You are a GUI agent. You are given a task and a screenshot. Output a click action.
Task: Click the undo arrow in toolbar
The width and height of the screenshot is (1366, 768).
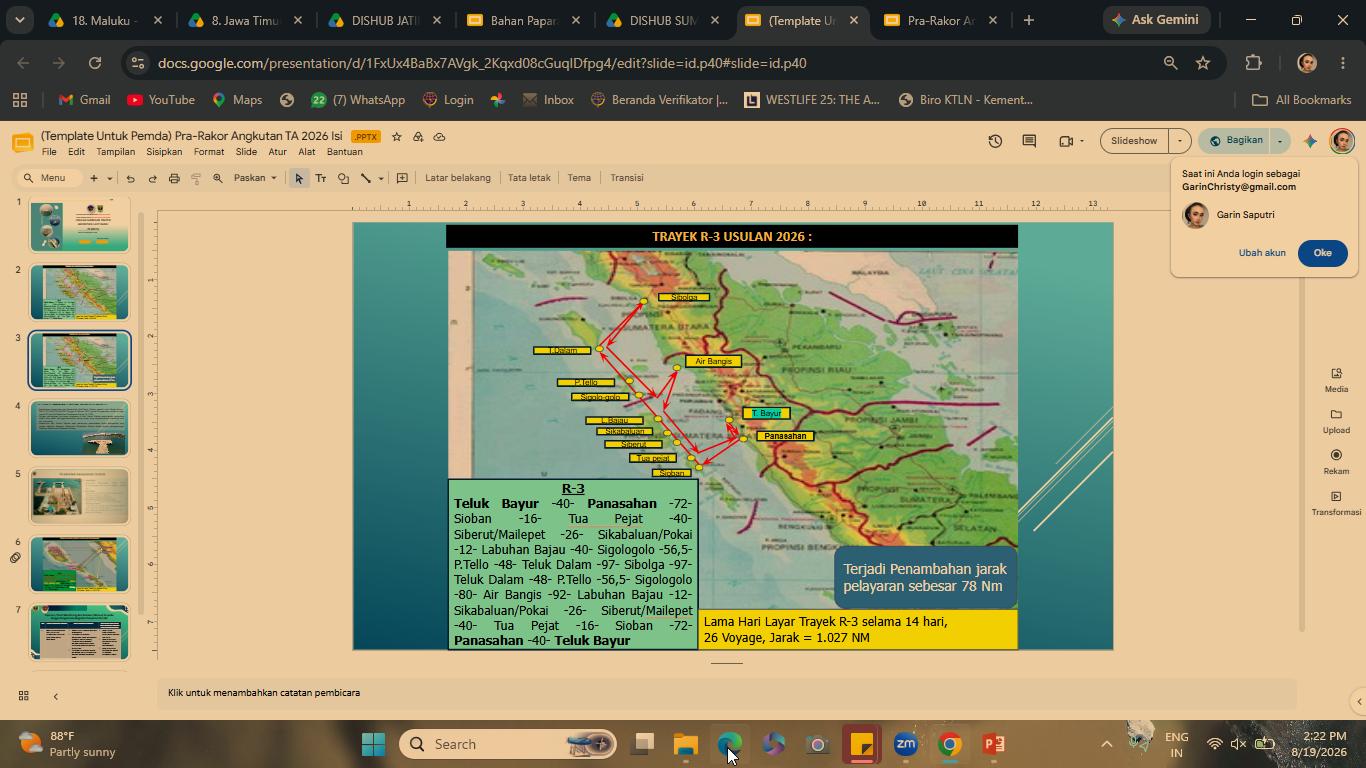130,178
